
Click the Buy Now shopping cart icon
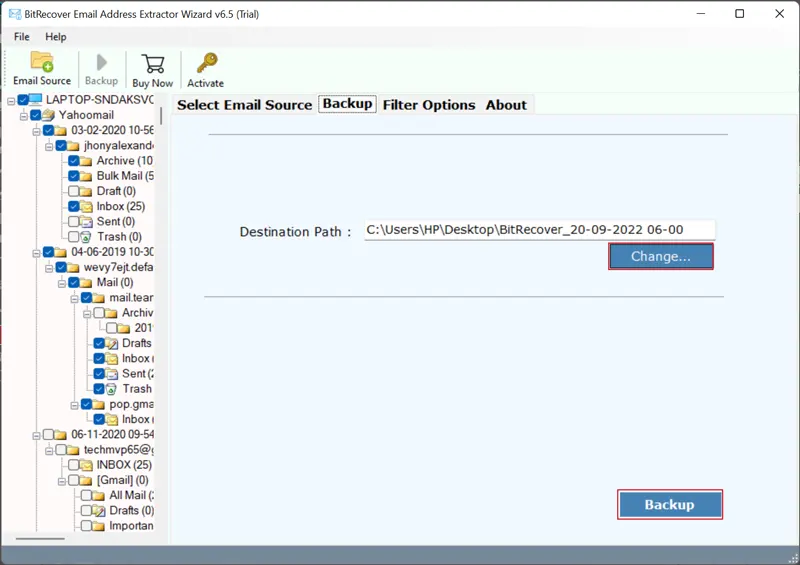[x=153, y=65]
